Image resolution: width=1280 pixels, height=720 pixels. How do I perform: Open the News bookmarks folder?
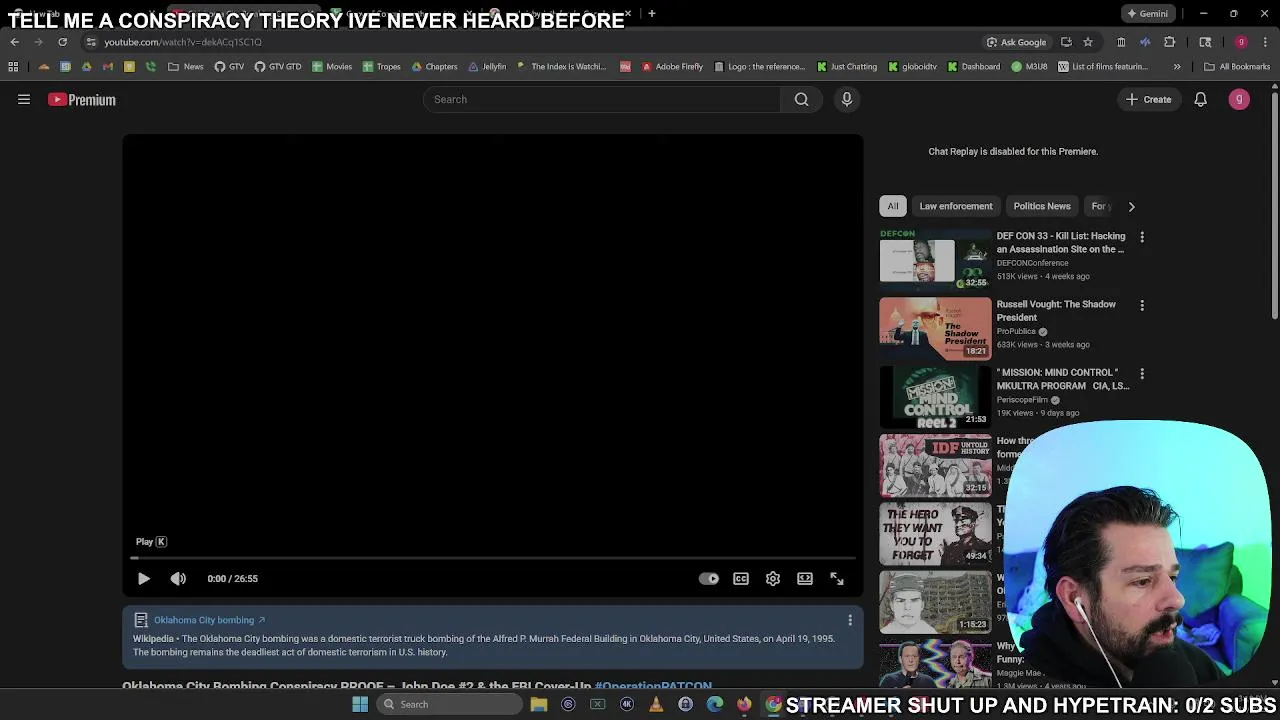(186, 67)
